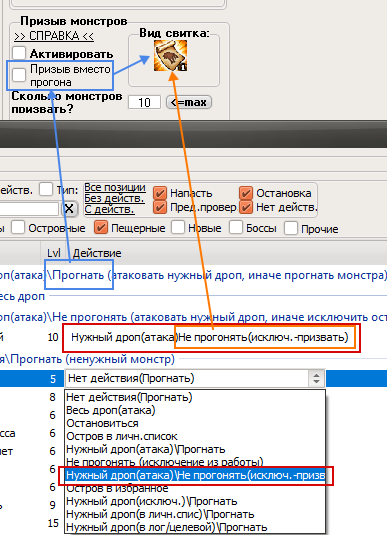Toggle the Тип checkbox
Viewport: 387px width, 535px height.
pos(46,189)
